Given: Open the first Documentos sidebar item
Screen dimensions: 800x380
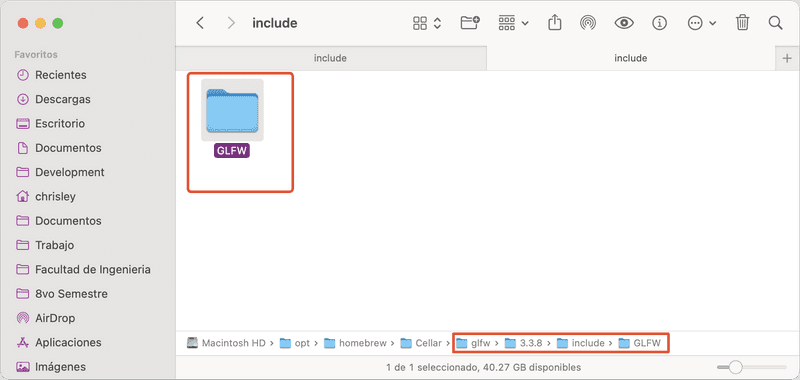Looking at the screenshot, I should coord(68,148).
